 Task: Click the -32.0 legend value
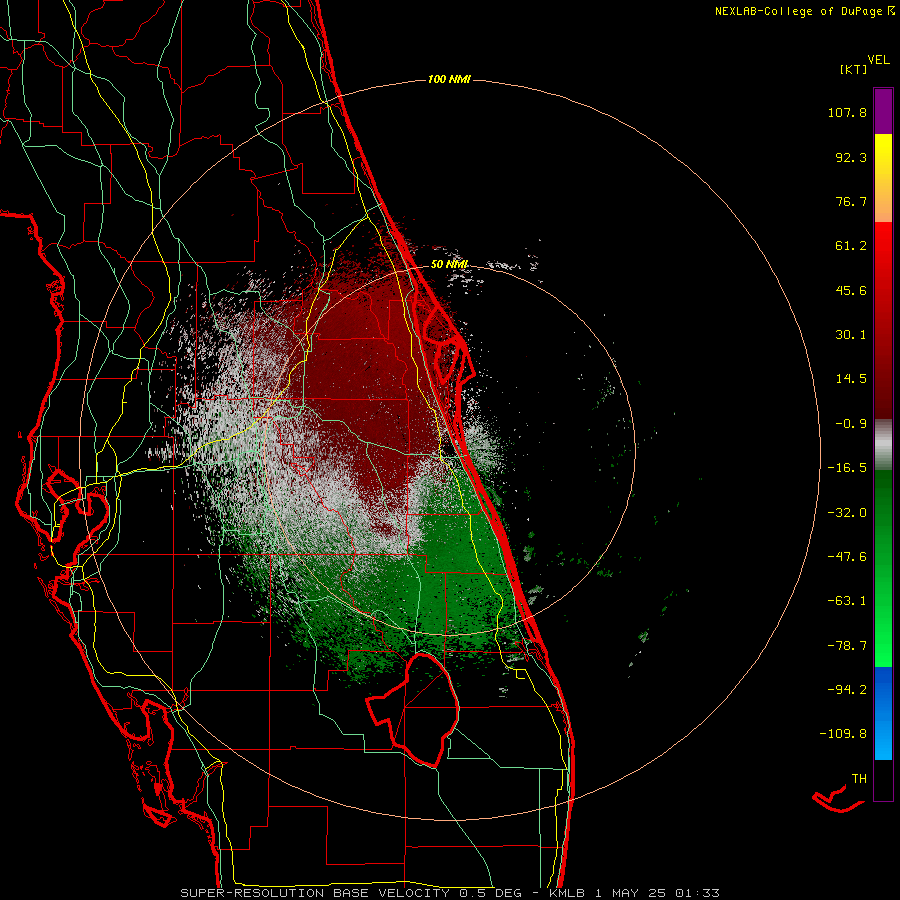847,513
